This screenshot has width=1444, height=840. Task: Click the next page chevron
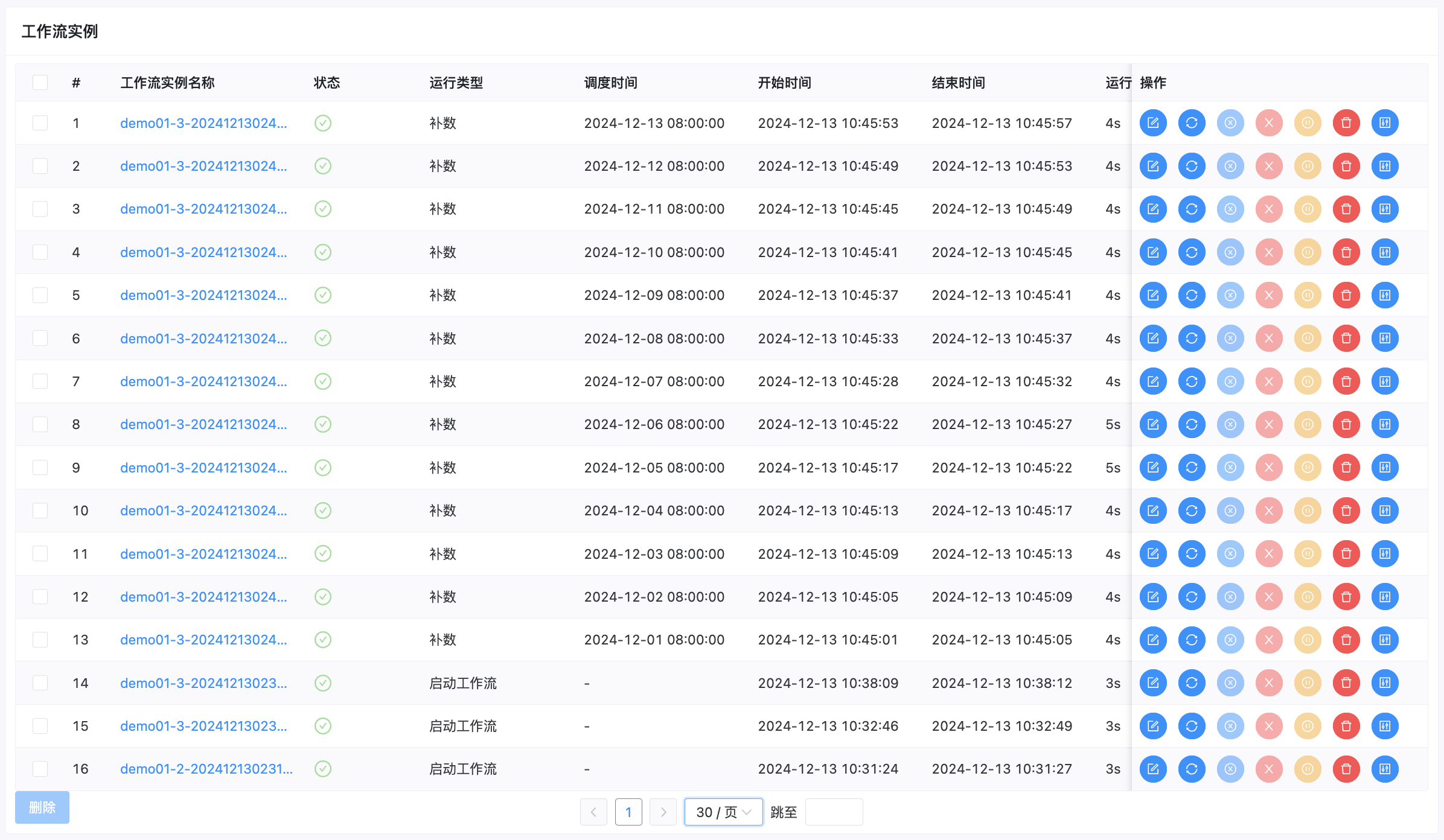(663, 812)
